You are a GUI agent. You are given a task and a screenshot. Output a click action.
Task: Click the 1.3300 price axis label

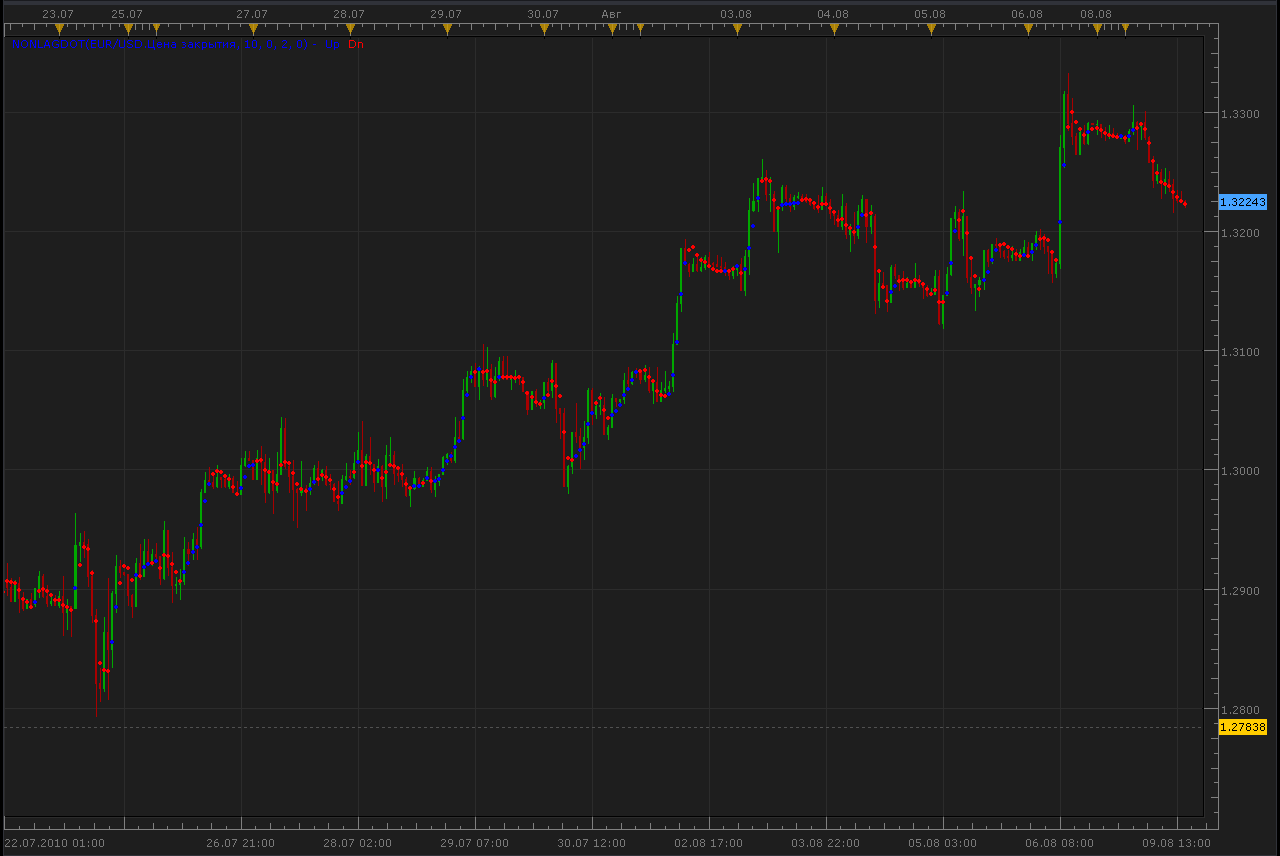coord(1239,114)
